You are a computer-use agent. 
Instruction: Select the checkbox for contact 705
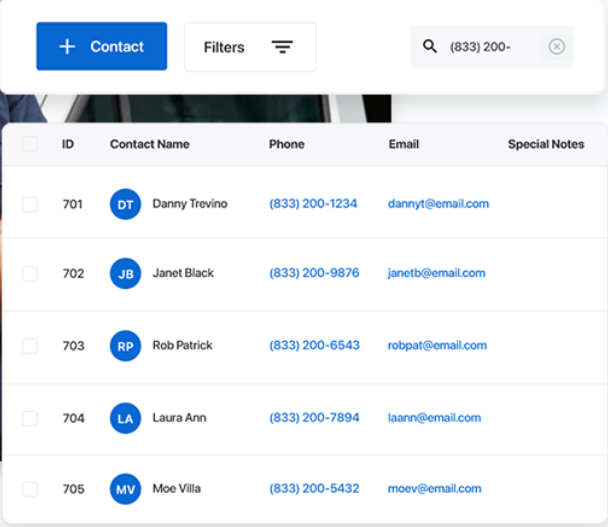pyautogui.click(x=30, y=489)
